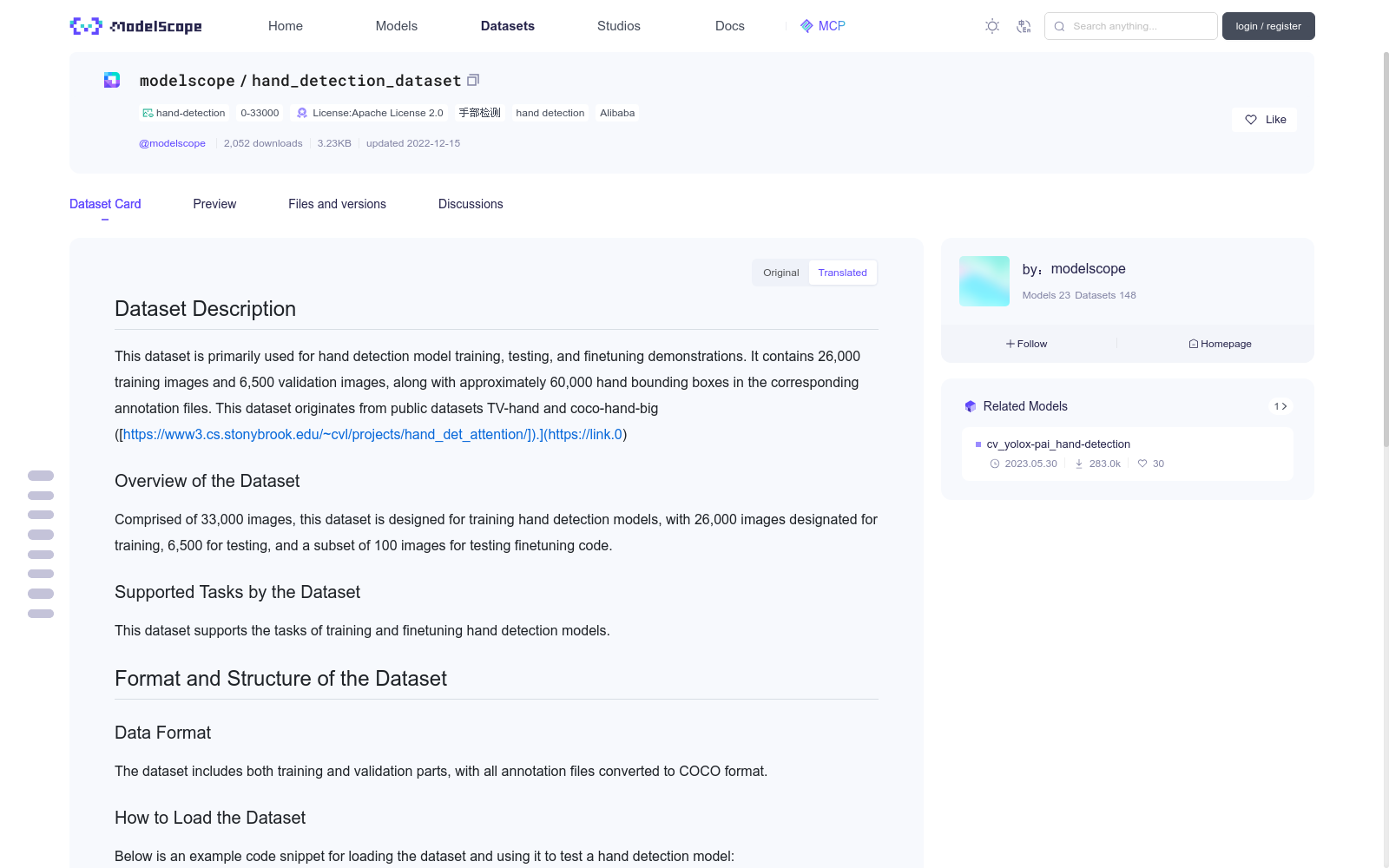Click the Search anything input field
This screenshot has width=1389, height=868.
1131,26
